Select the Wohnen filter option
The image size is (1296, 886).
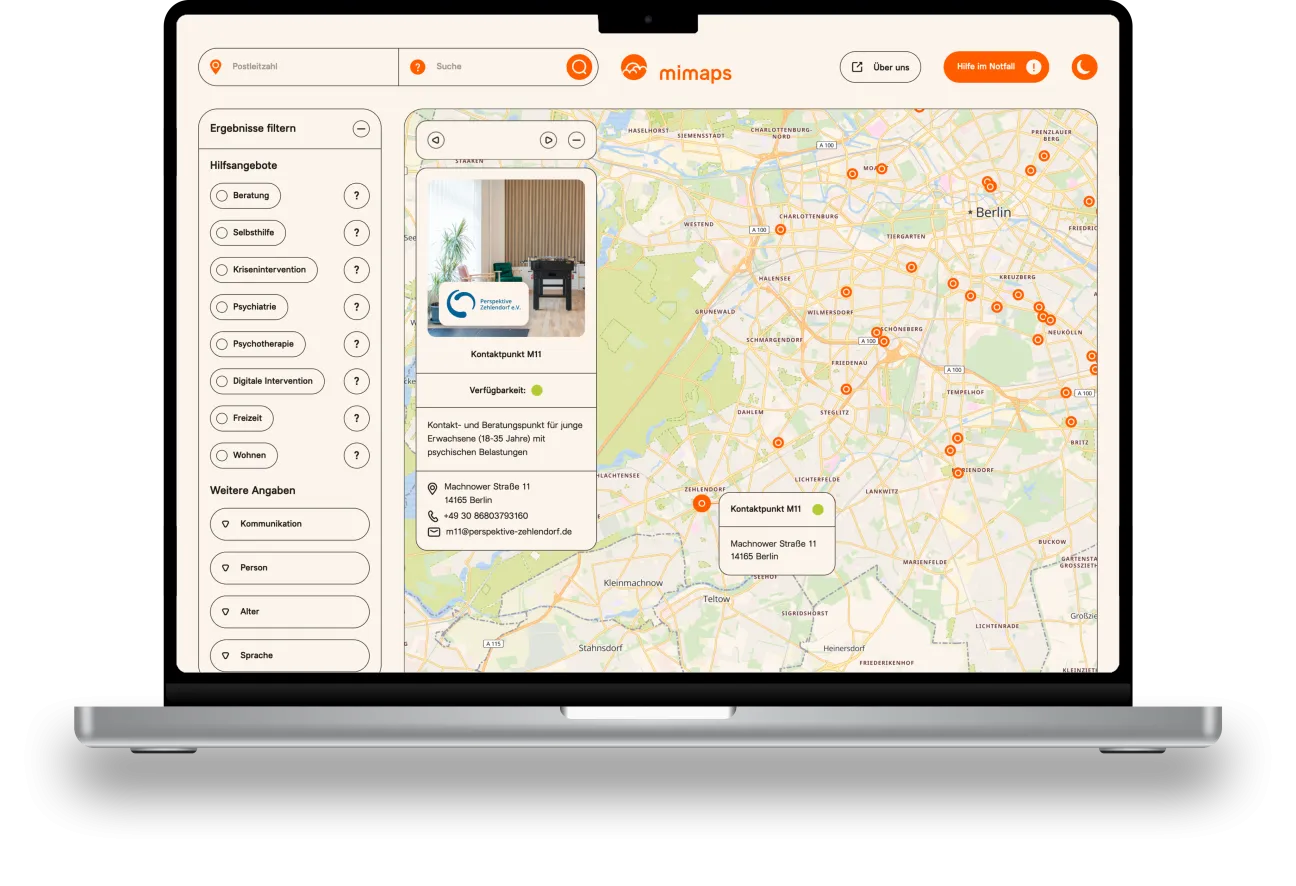244,455
